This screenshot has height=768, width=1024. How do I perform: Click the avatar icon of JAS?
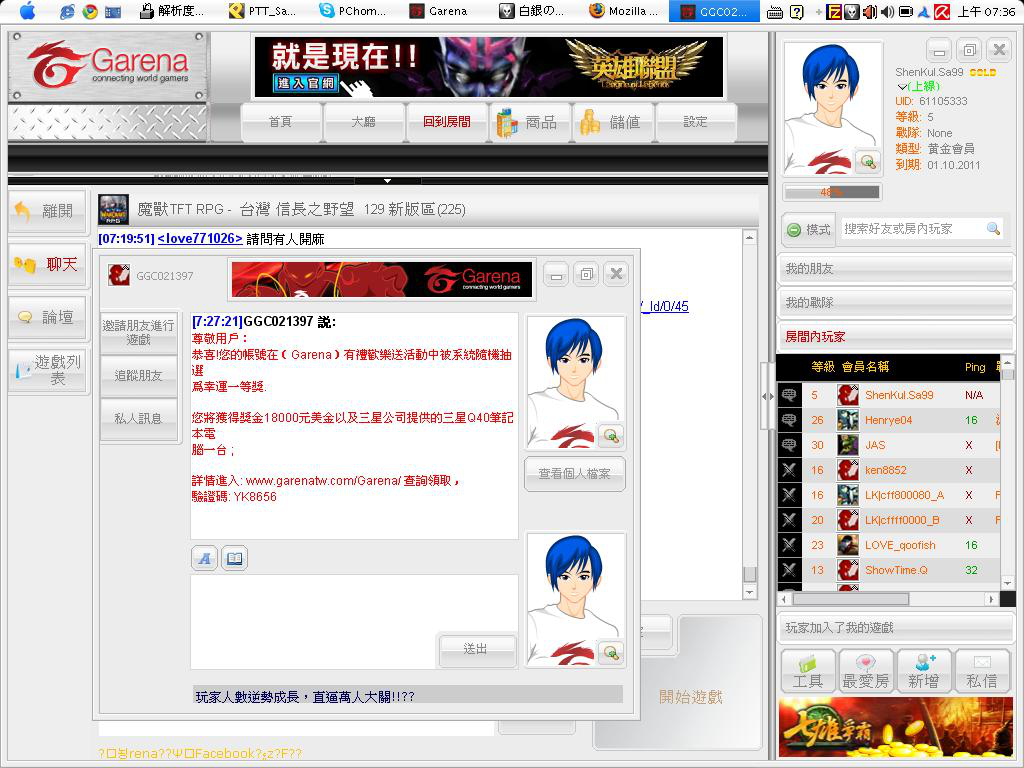tap(848, 445)
